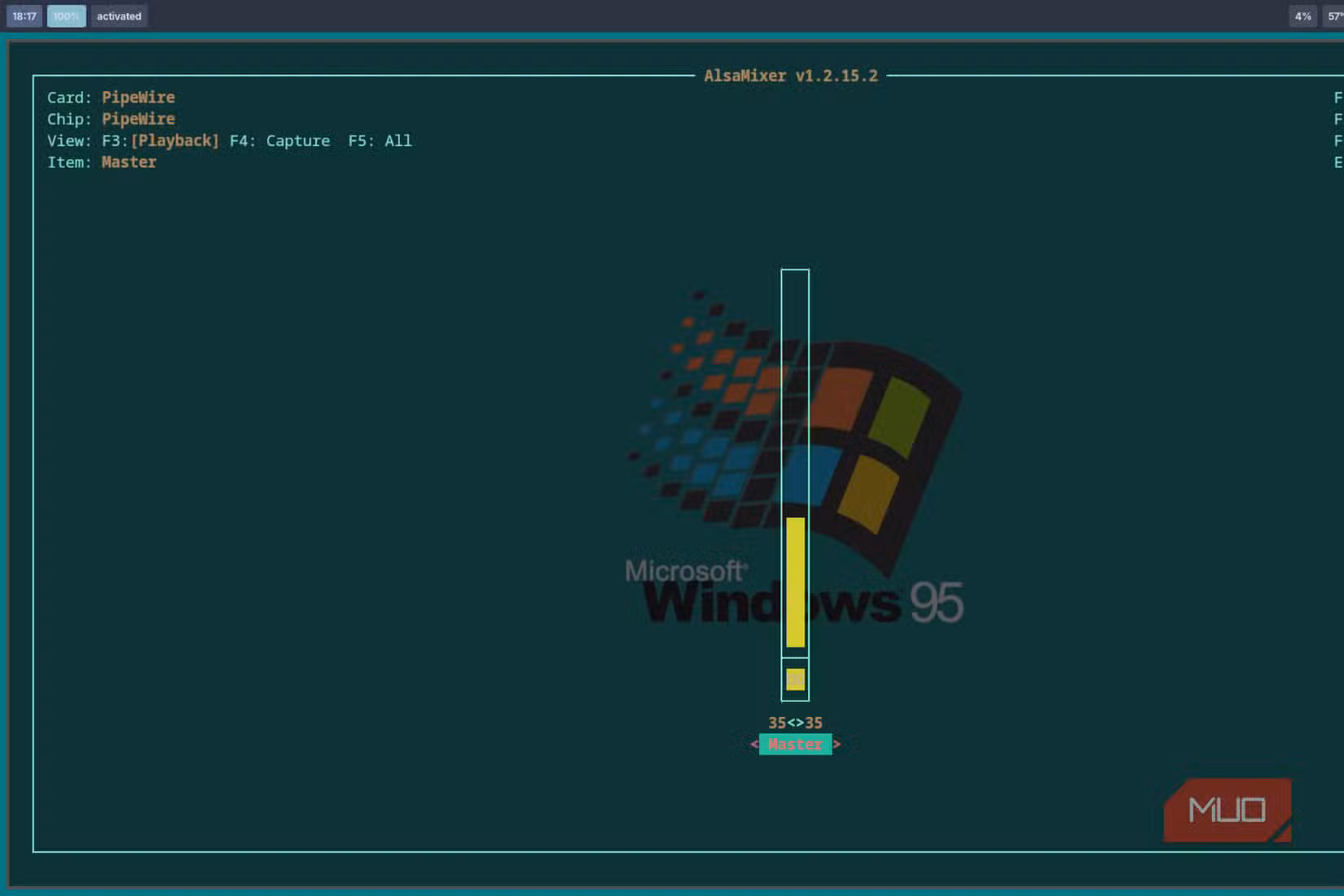Click the 100% indicator in the status bar
Image resolution: width=1344 pixels, height=896 pixels.
(x=66, y=16)
